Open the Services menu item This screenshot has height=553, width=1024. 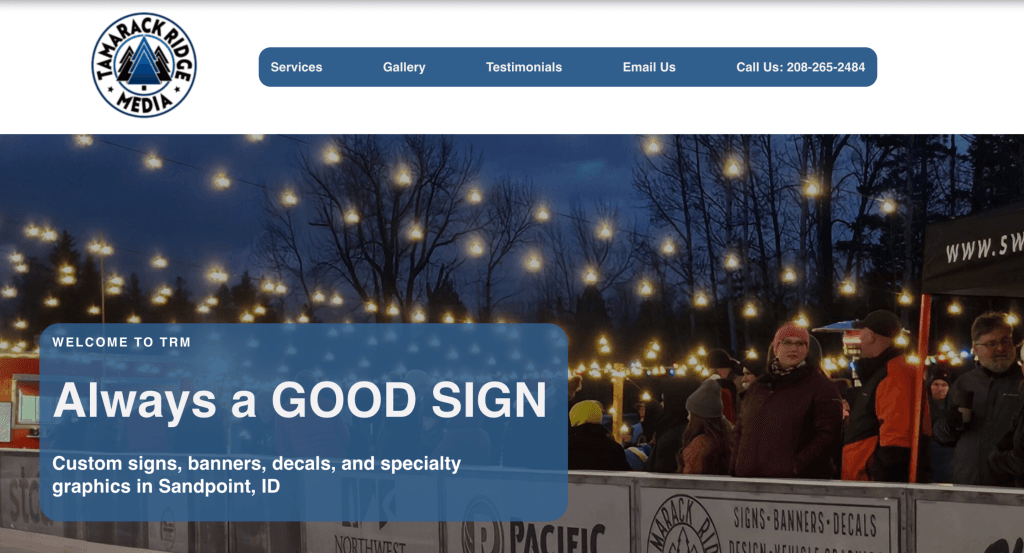tap(296, 67)
